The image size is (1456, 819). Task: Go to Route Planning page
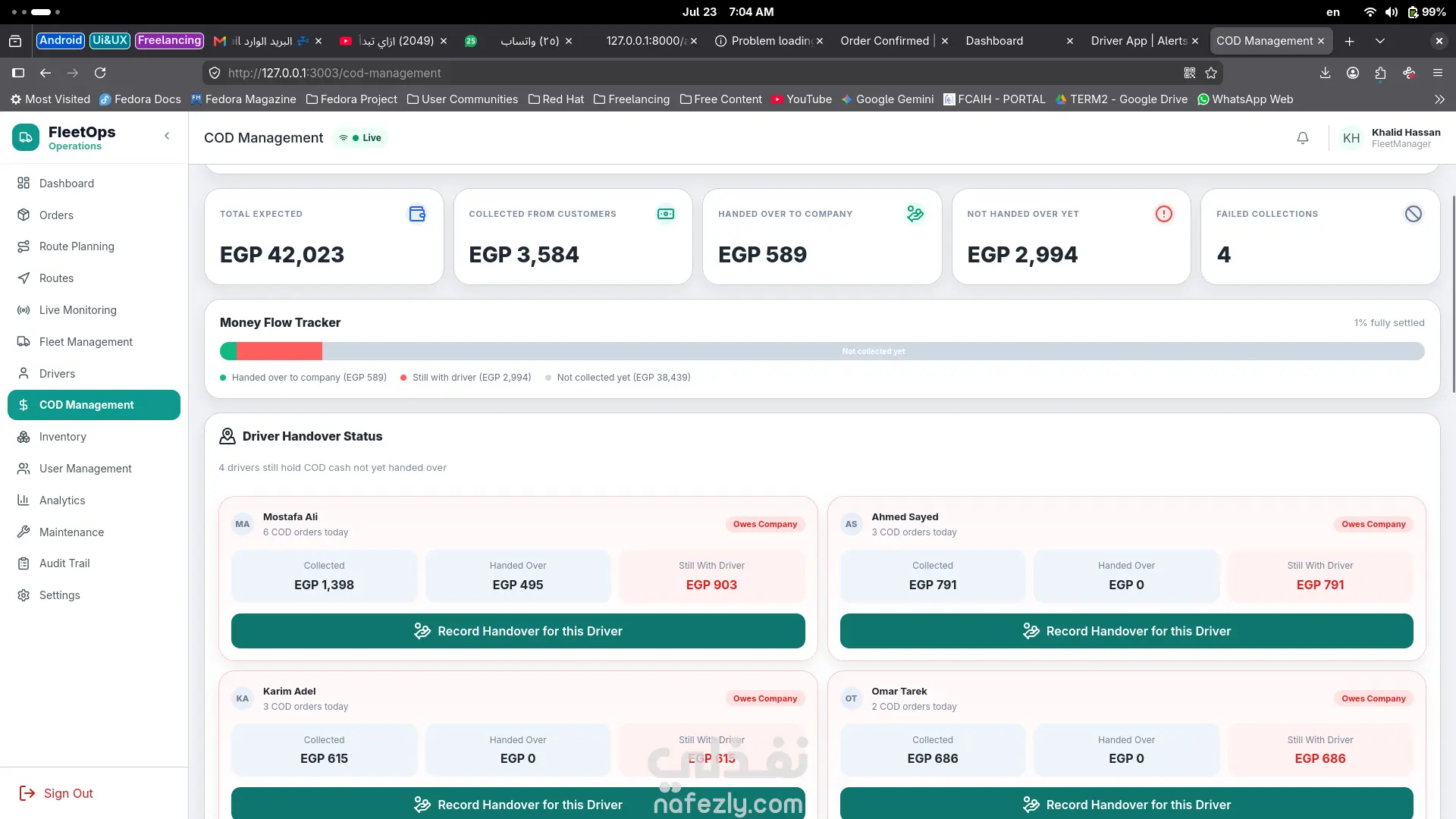(94, 246)
